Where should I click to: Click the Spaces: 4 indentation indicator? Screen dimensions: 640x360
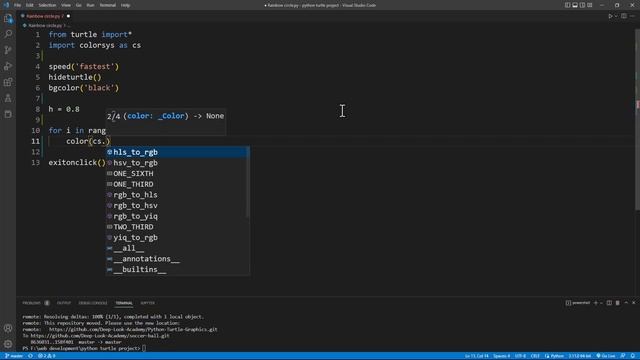pyautogui.click(x=502, y=356)
